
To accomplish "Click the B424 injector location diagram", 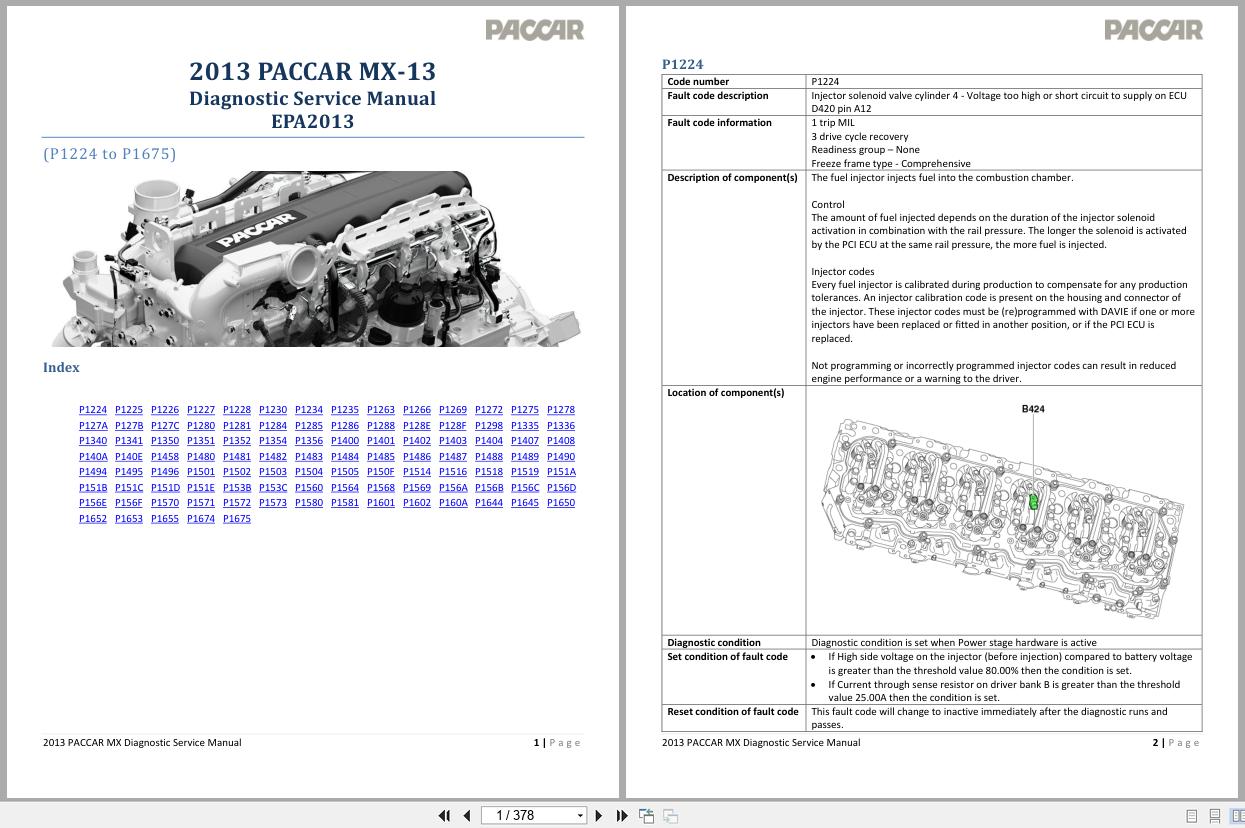I will tap(1003, 510).
